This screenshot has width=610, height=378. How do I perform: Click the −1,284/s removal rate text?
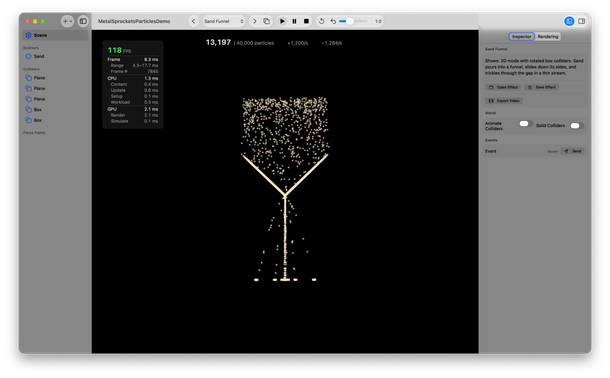tap(331, 43)
